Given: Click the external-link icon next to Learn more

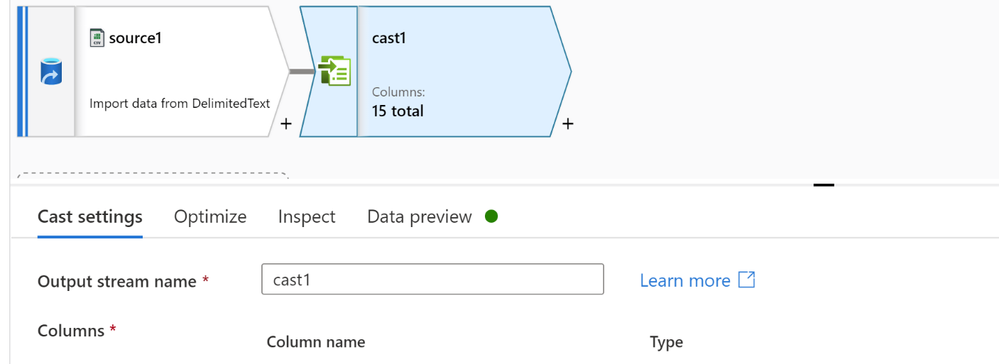Looking at the screenshot, I should coord(747,280).
